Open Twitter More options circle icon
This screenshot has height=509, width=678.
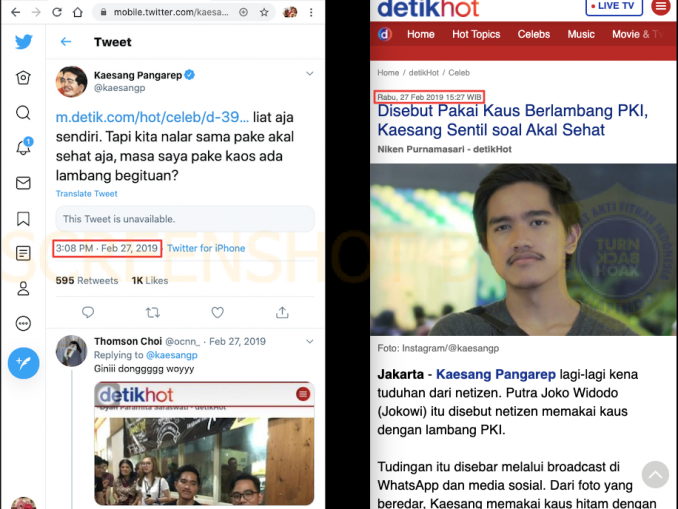point(23,323)
